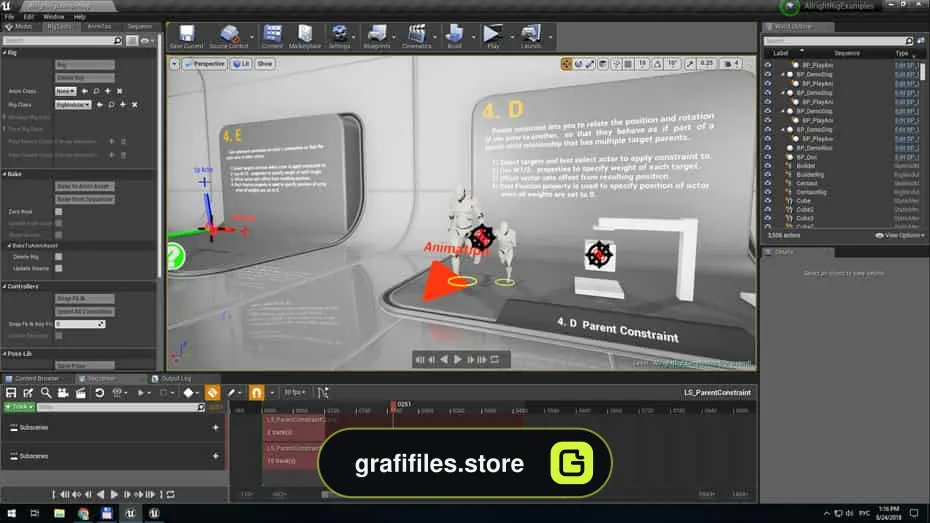930x523 pixels.
Task: Open Chrome from the taskbar
Action: [x=83, y=513]
